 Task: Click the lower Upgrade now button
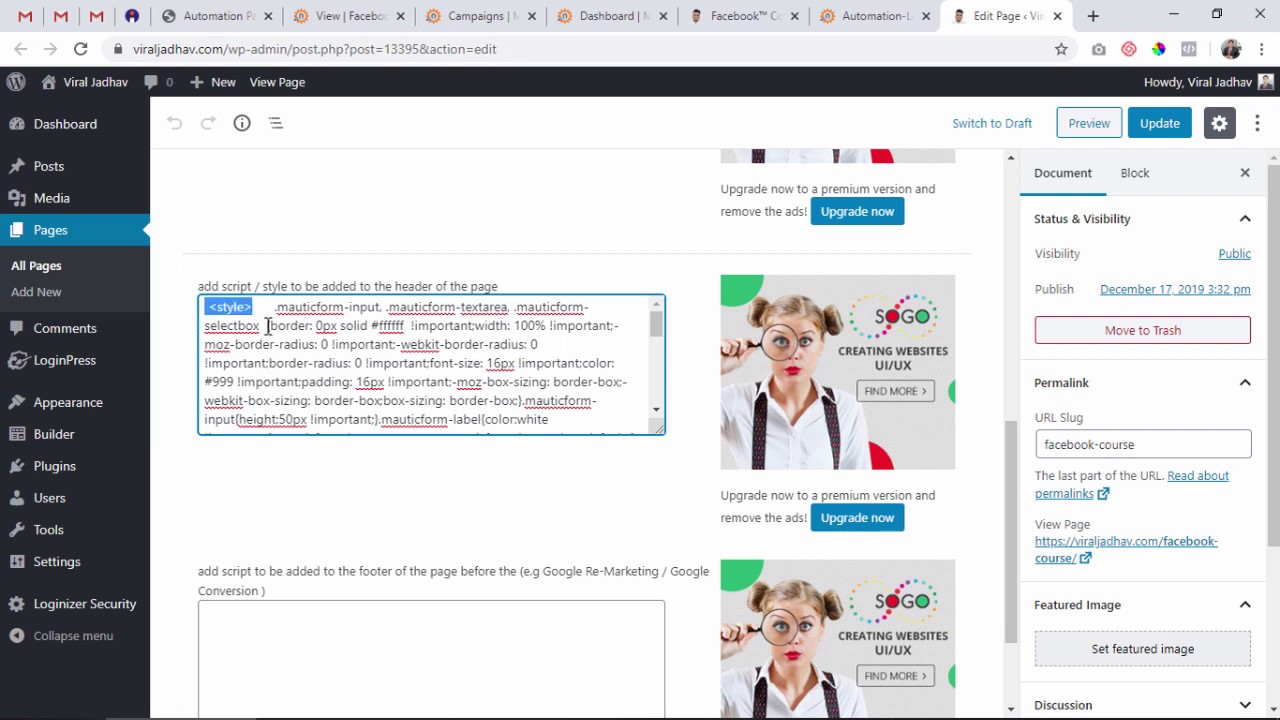pos(857,517)
